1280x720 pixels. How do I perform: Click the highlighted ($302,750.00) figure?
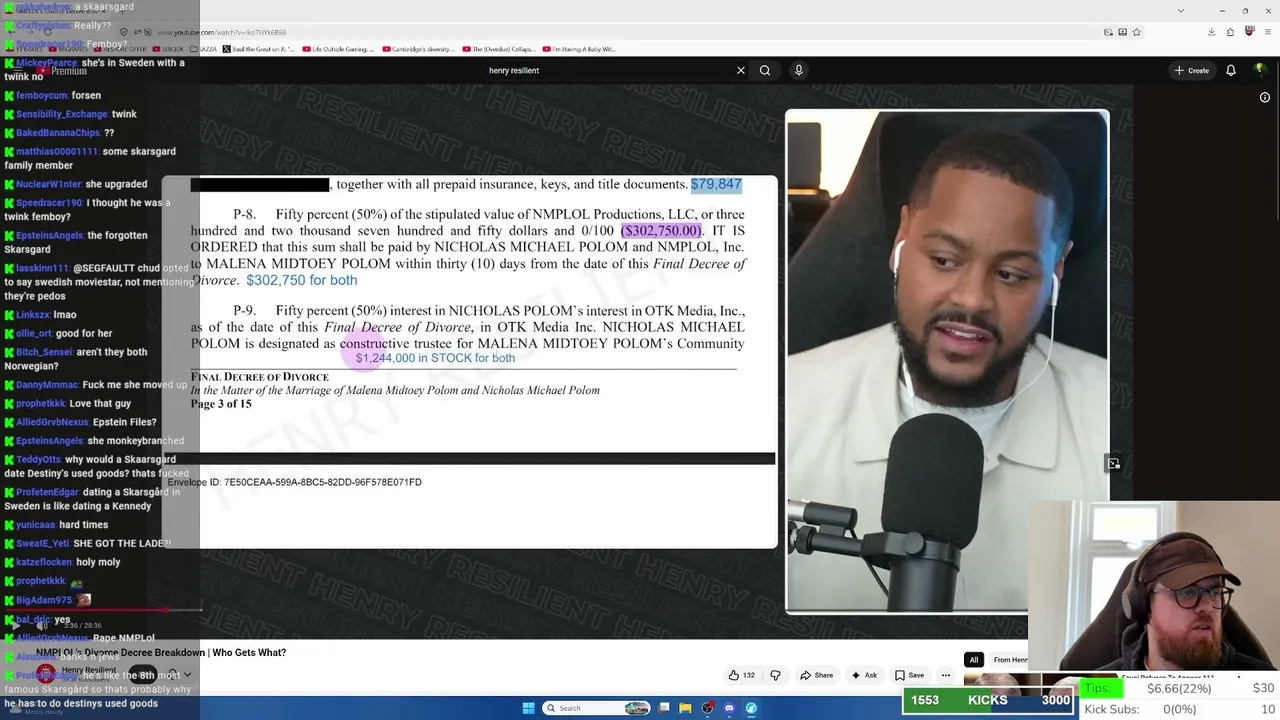click(x=661, y=231)
